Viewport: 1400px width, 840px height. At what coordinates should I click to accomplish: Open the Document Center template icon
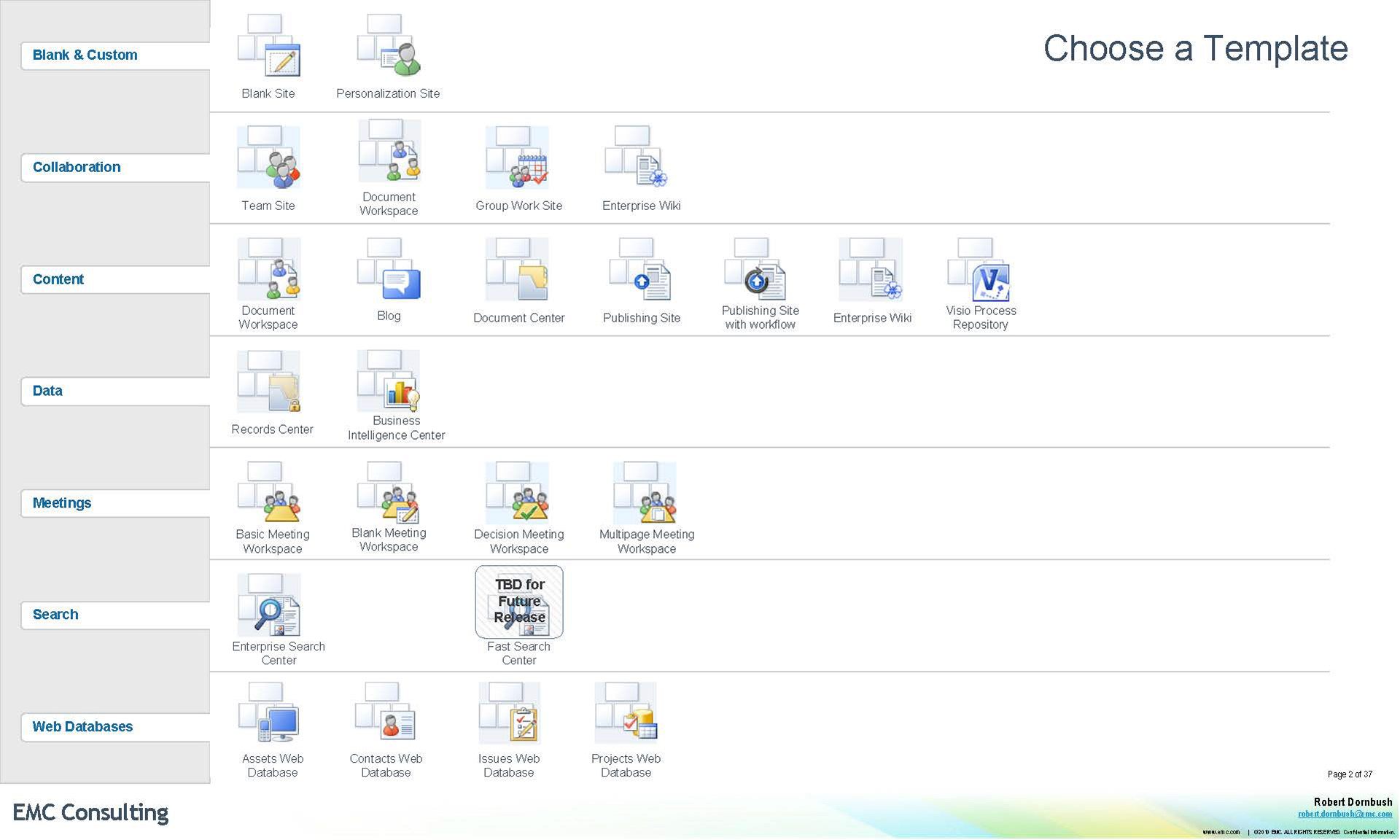pos(518,270)
